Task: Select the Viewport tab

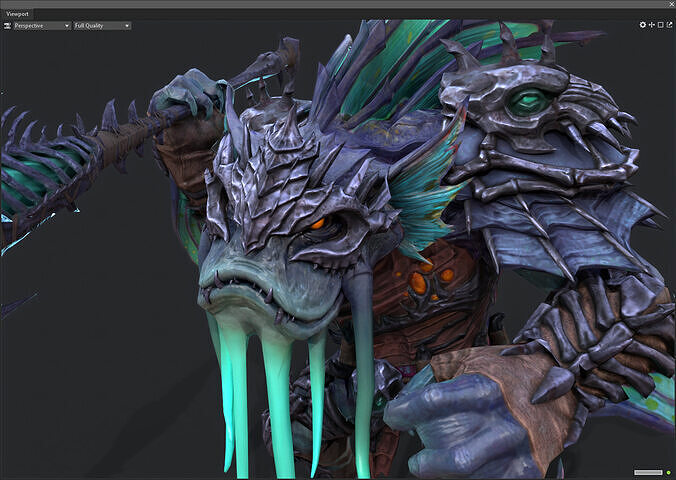Action: [17, 14]
